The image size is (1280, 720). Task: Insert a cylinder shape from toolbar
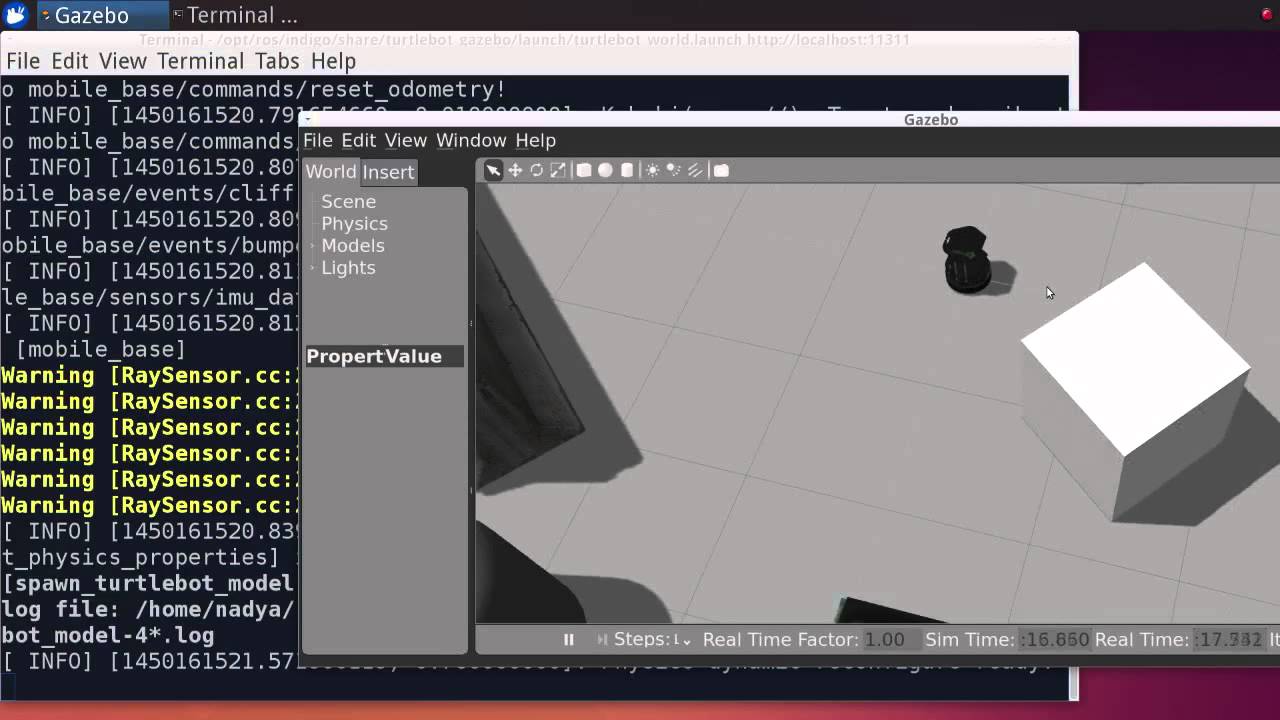(627, 170)
